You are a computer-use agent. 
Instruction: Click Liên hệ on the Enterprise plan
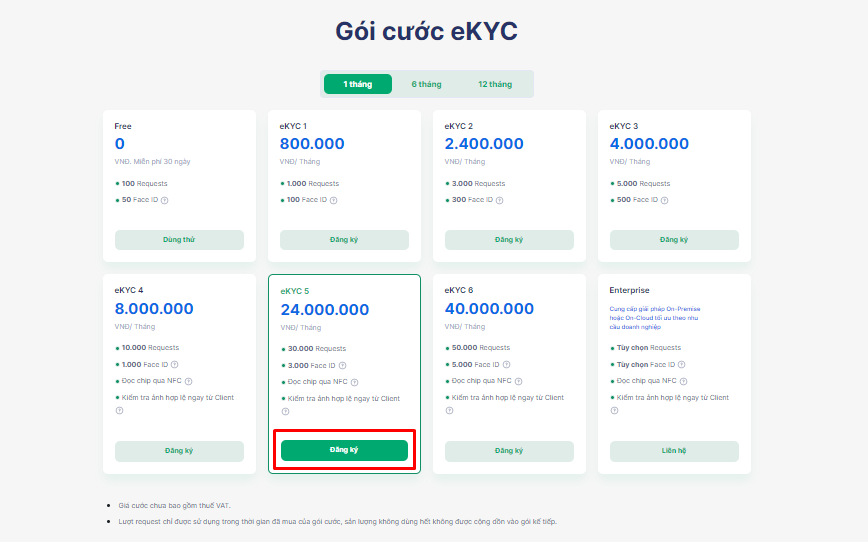pyautogui.click(x=674, y=451)
